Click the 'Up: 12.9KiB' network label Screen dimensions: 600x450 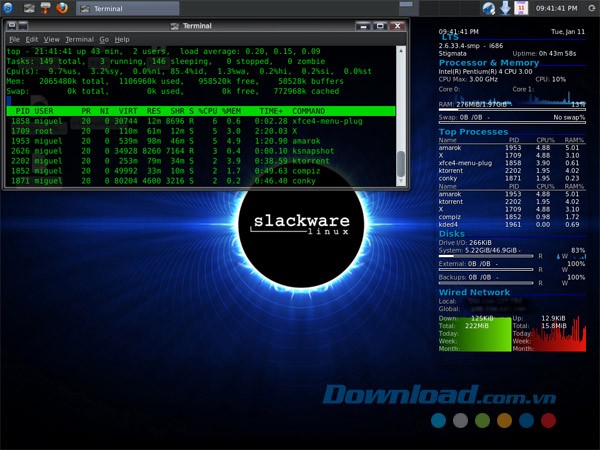pos(539,318)
